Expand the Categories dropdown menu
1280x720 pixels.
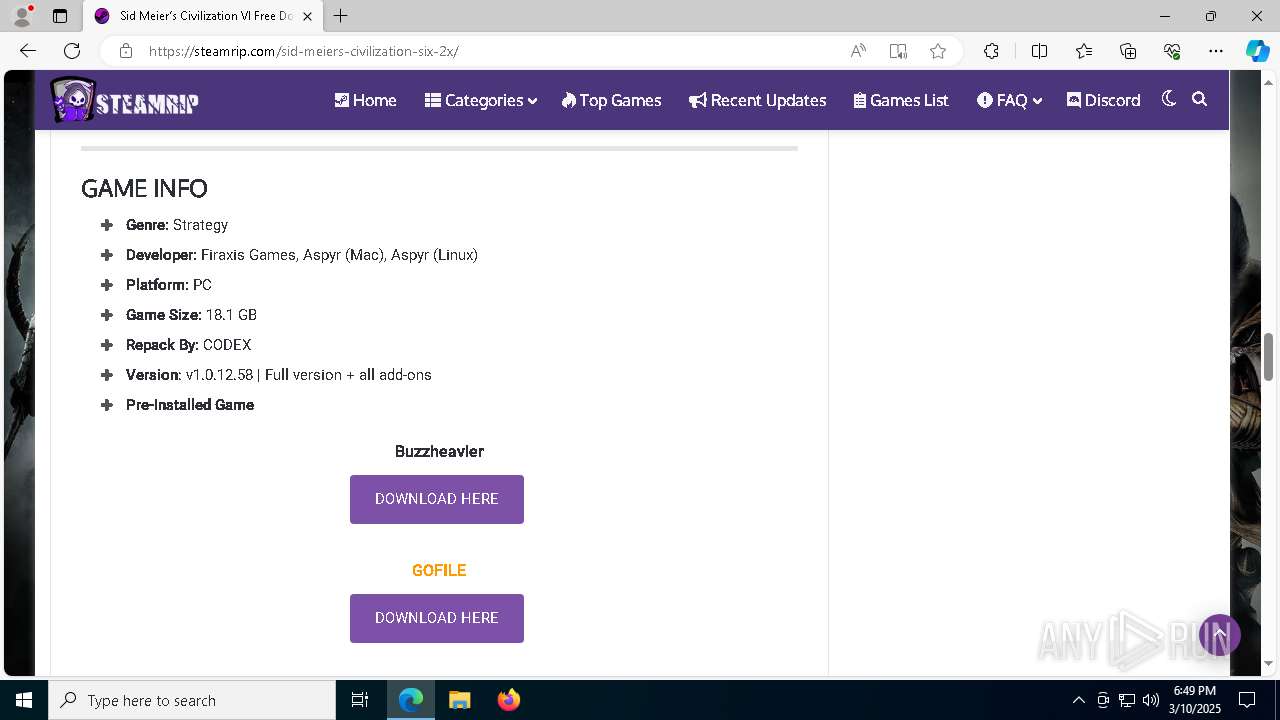[481, 100]
